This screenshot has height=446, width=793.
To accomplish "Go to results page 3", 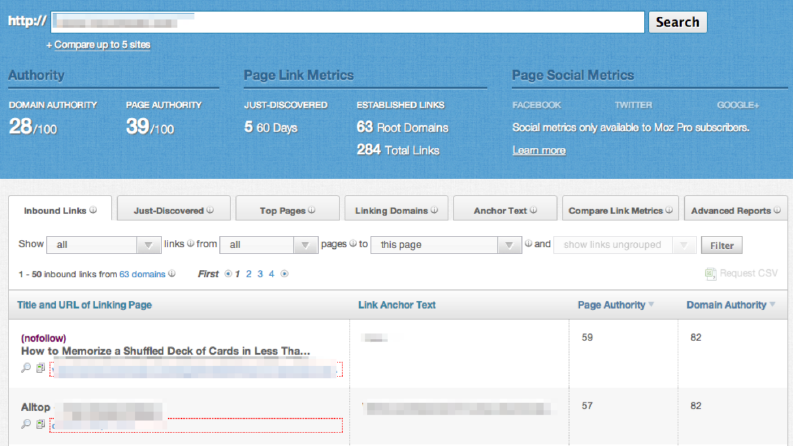I will (x=260, y=274).
